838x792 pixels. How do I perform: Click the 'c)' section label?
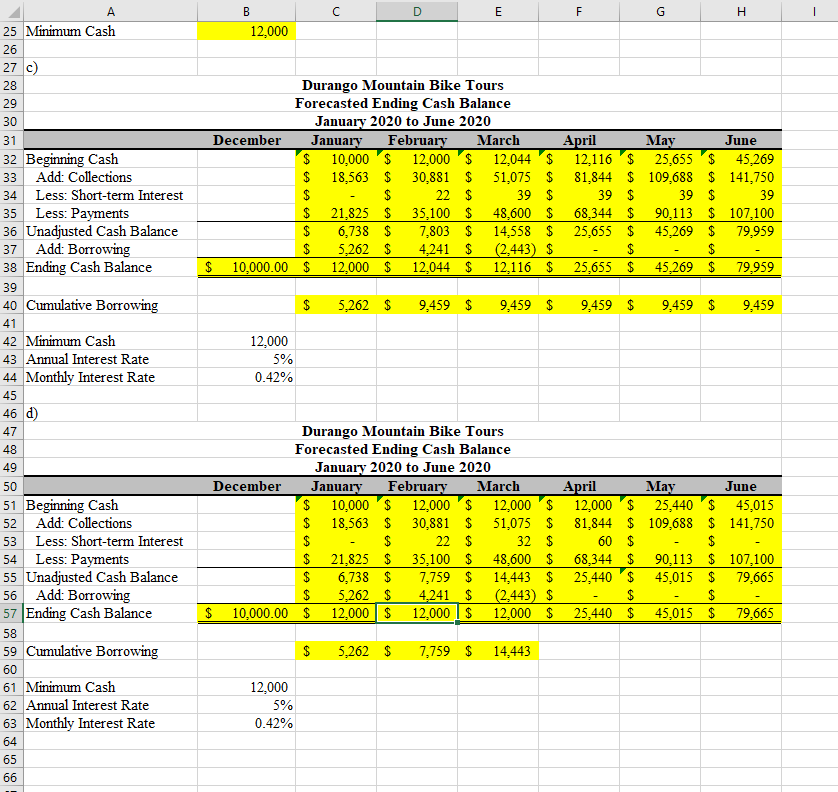[x=32, y=67]
